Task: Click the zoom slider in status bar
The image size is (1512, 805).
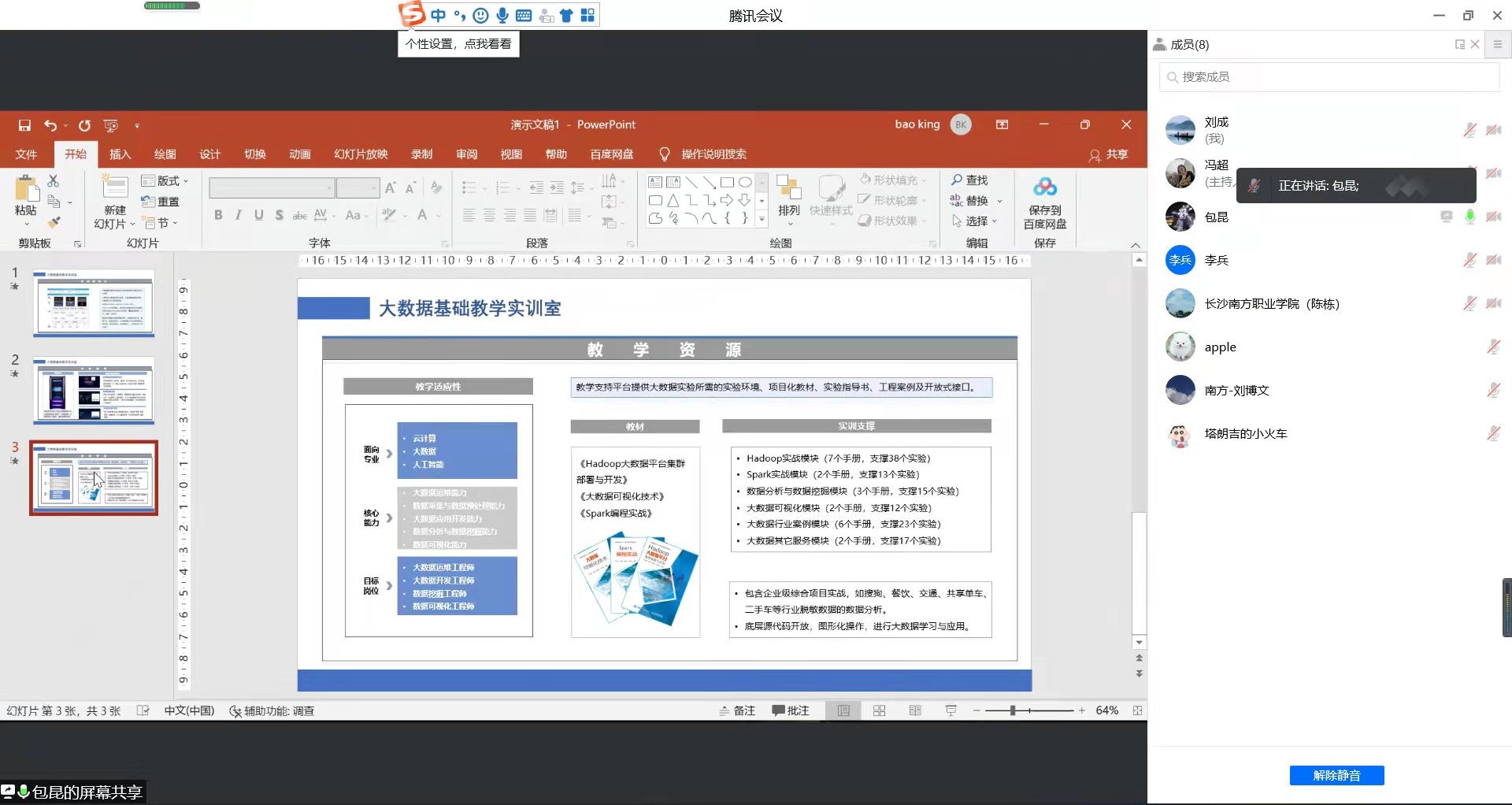Action: pyautogui.click(x=1013, y=710)
